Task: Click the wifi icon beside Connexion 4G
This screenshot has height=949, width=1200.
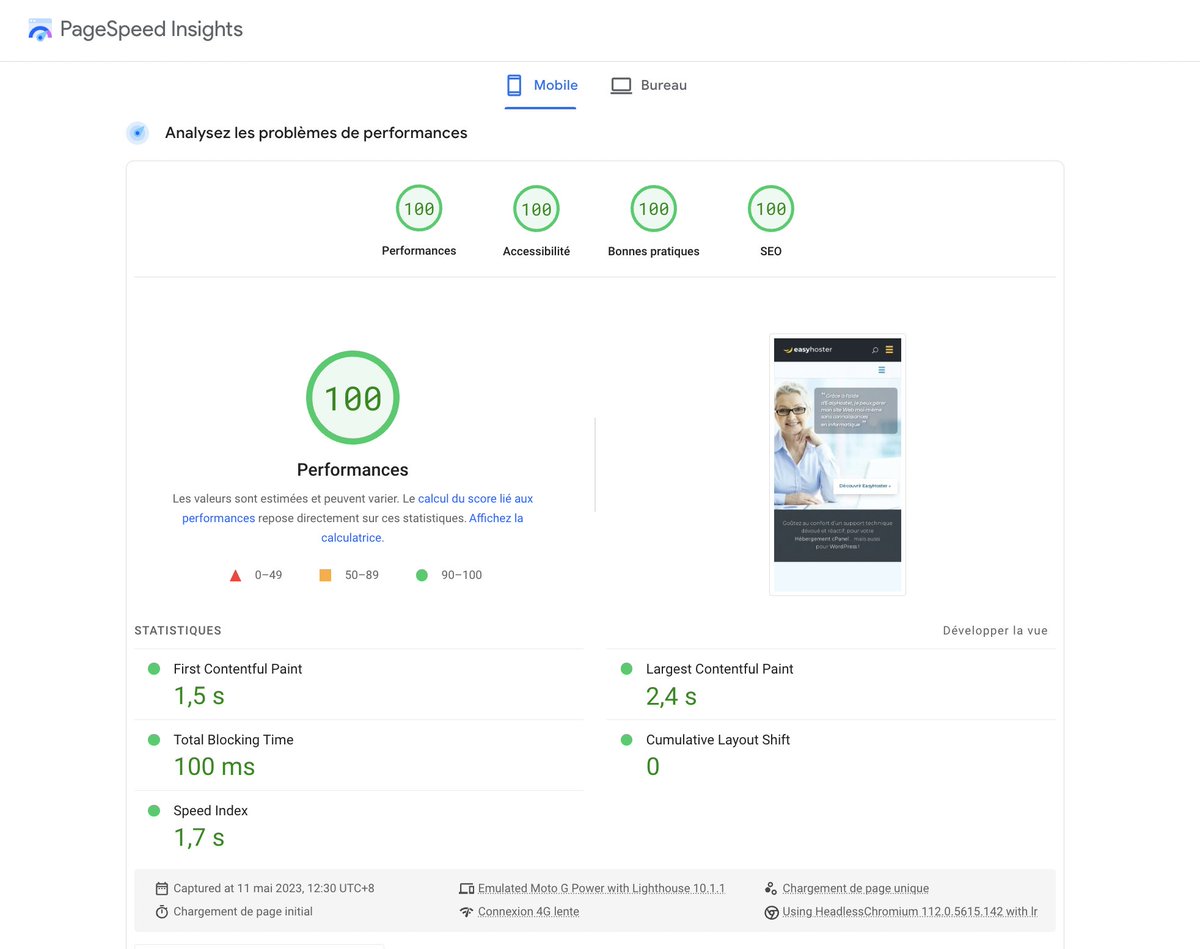Action: (x=466, y=912)
